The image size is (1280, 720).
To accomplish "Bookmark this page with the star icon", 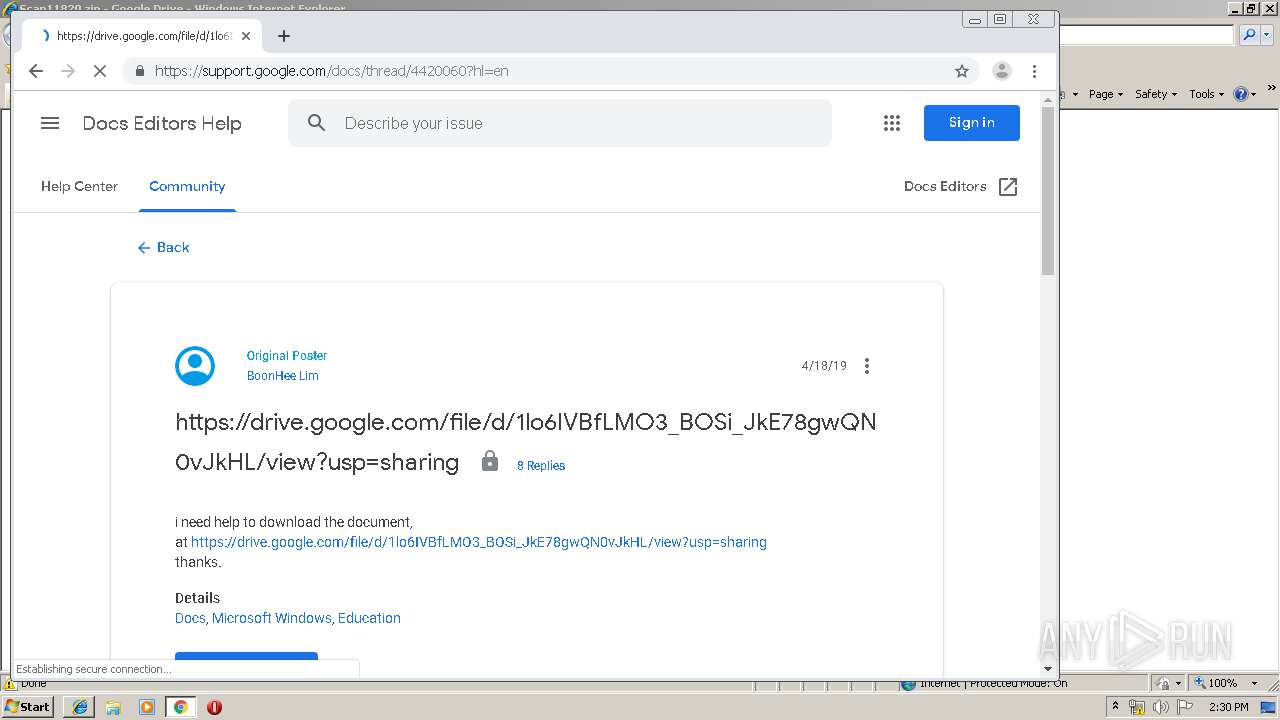I will [x=962, y=71].
